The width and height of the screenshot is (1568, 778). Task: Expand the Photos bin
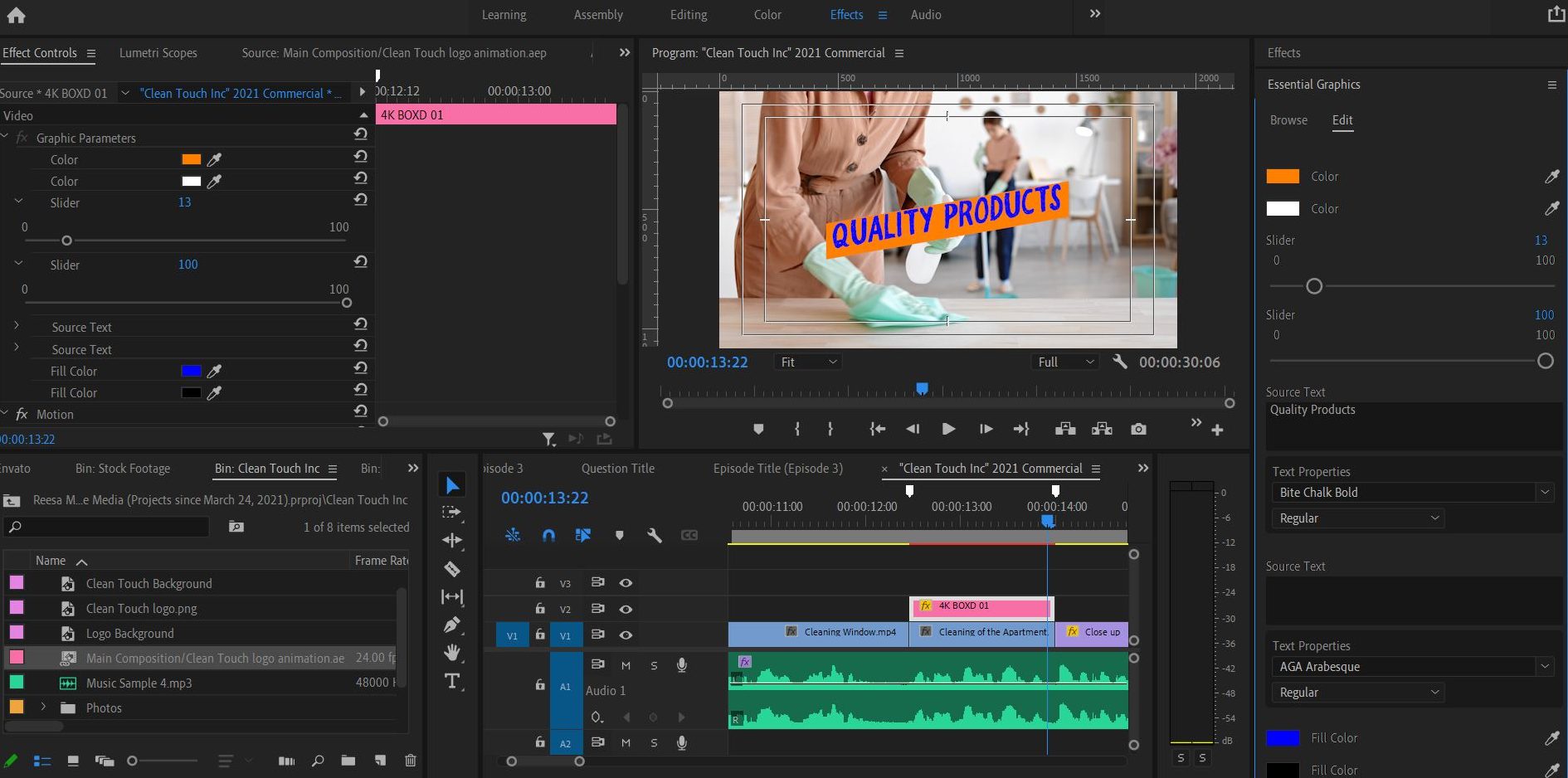[43, 707]
